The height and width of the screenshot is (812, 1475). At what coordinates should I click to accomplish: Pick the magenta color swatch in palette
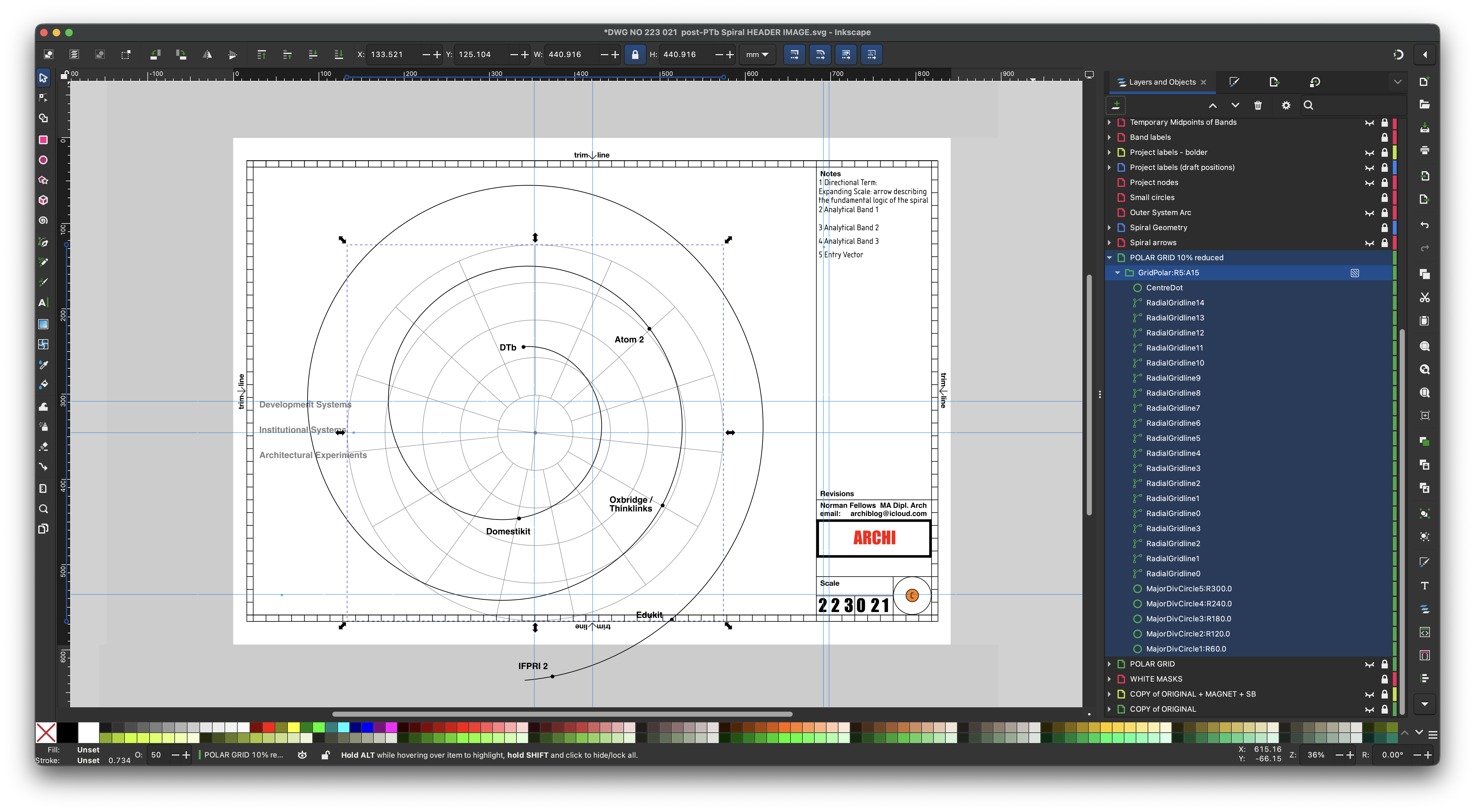point(392,727)
